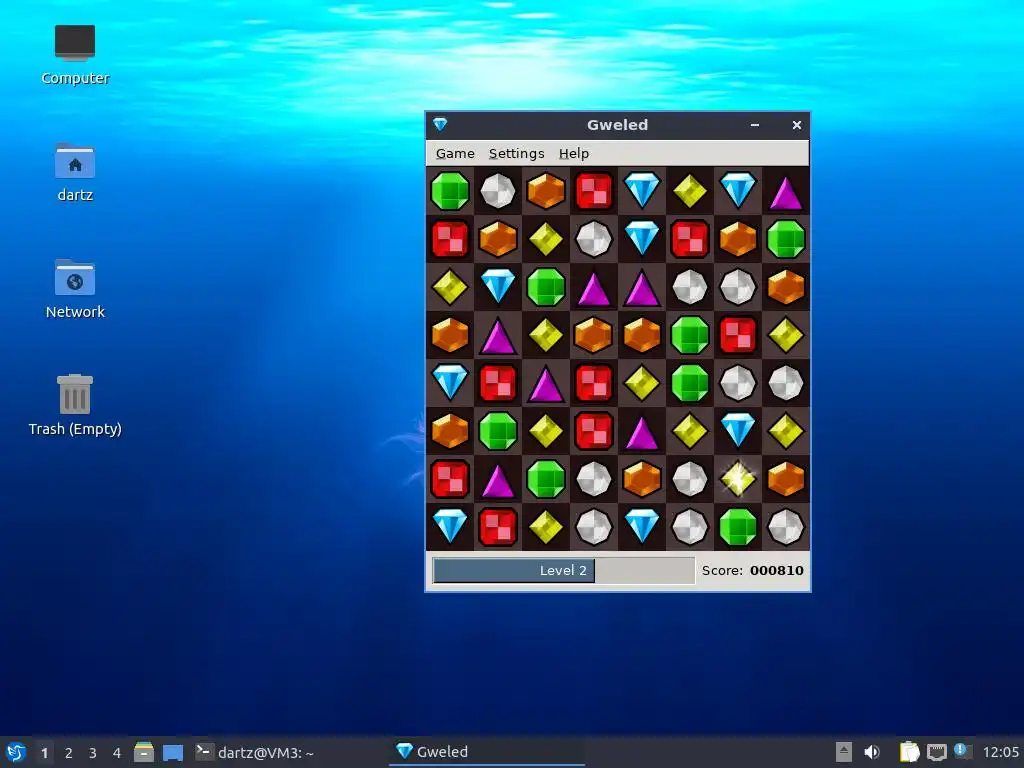The height and width of the screenshot is (768, 1024).
Task: Click the red gem in the bottom row
Action: click(498, 527)
